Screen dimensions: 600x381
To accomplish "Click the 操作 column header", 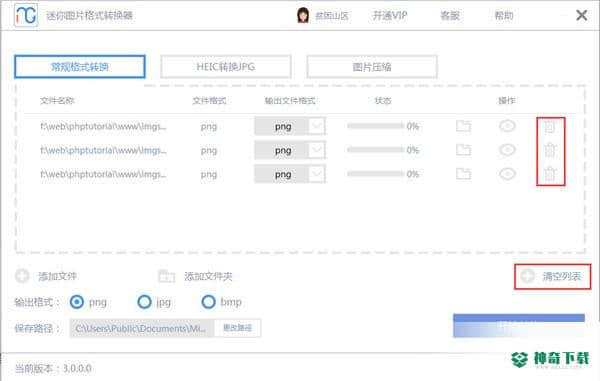I will 507,101.
